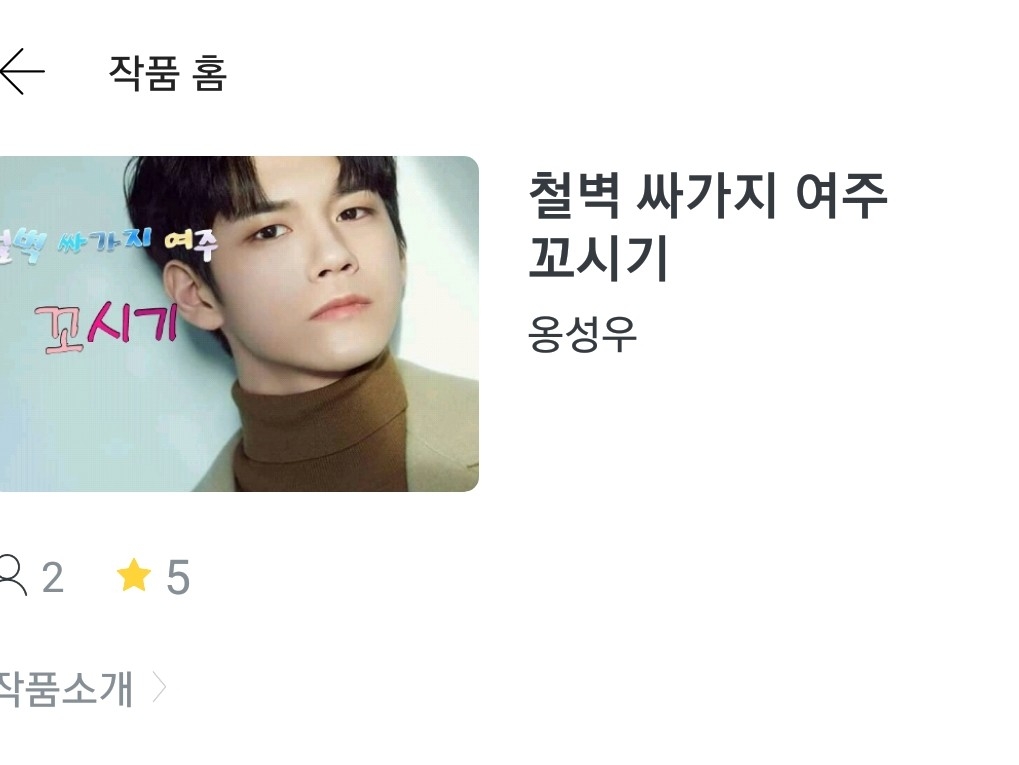
Task: Click the 작품 홈 header title
Action: click(168, 72)
